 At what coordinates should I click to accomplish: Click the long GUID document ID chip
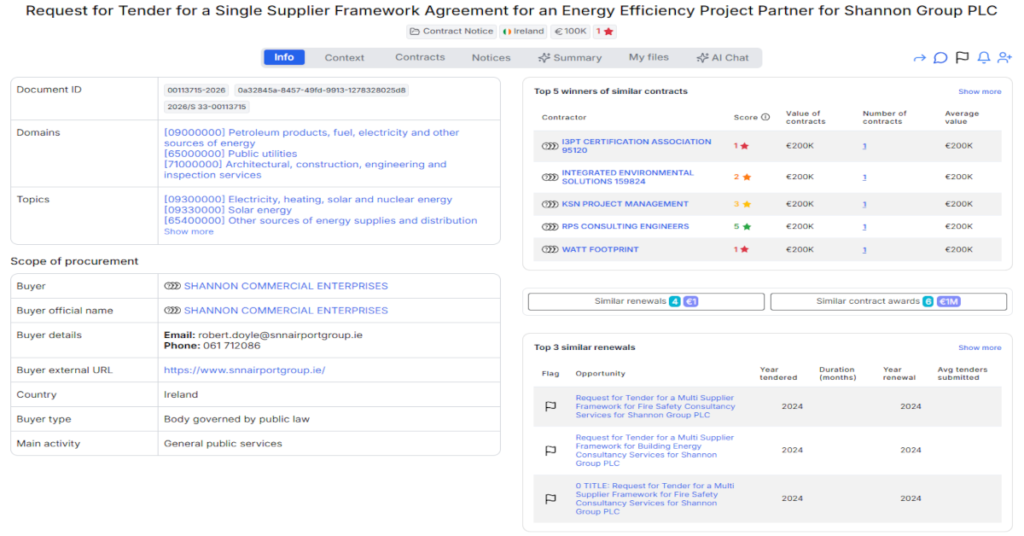(321, 91)
